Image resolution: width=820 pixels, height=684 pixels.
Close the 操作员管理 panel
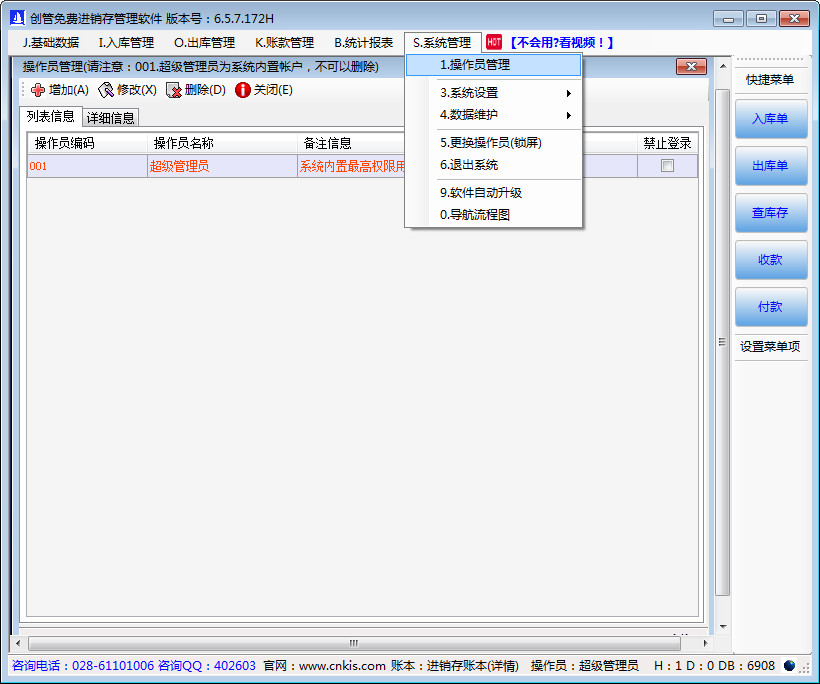point(691,66)
